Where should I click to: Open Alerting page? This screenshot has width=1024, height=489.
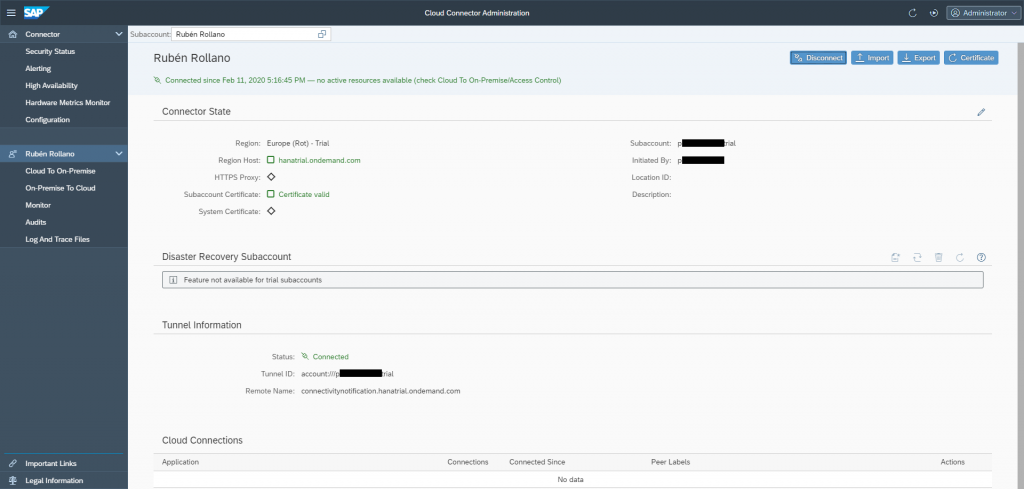[38, 69]
